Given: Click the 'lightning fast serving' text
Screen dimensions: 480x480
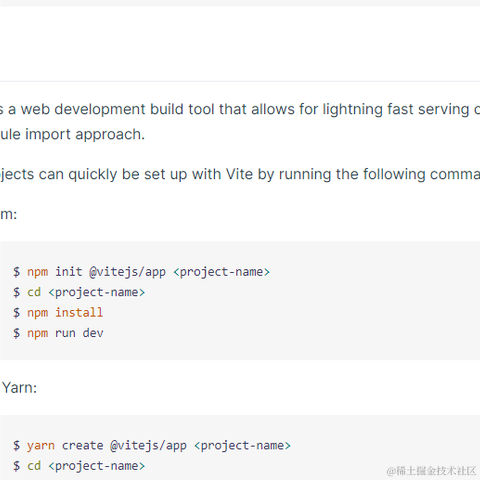Looking at the screenshot, I should [x=396, y=110].
